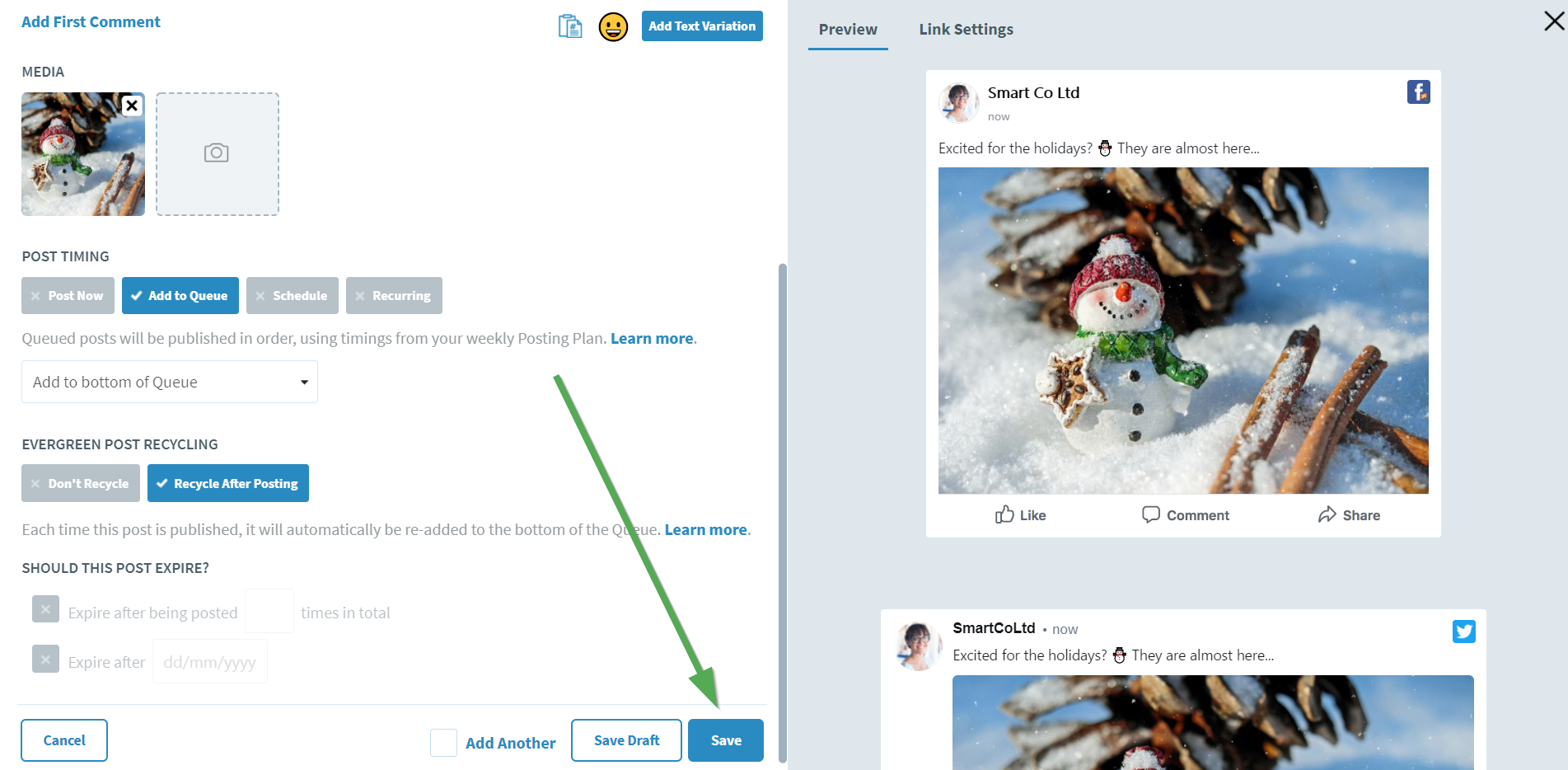
Task: Click the Twitter icon in preview
Action: pos(1464,631)
